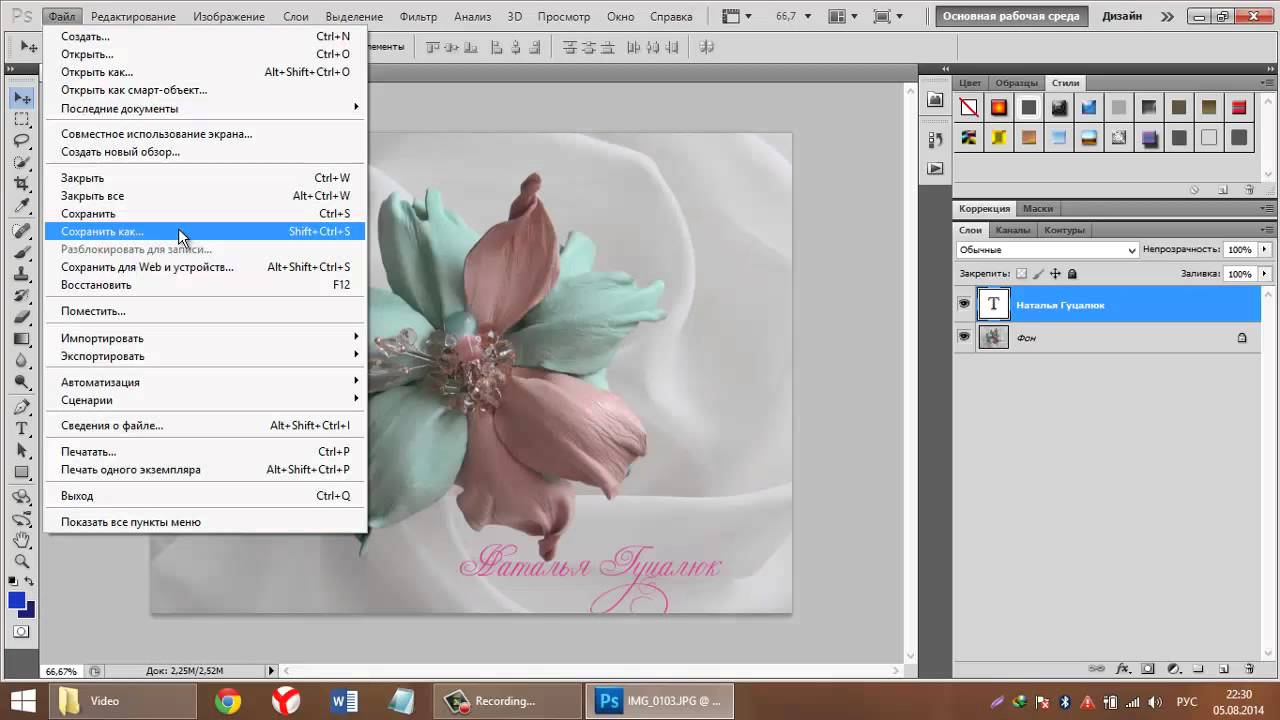Open the Actions panel play icon
1280x720 pixels.
[x=935, y=169]
